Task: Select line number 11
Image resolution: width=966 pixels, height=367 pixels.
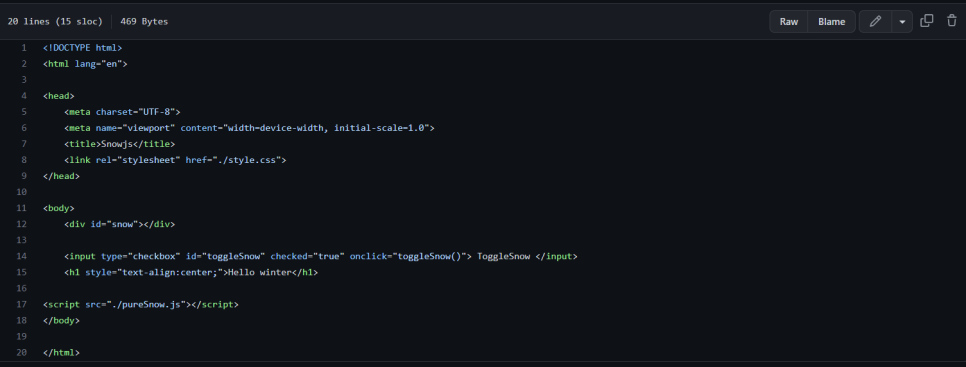Action: click(22, 208)
